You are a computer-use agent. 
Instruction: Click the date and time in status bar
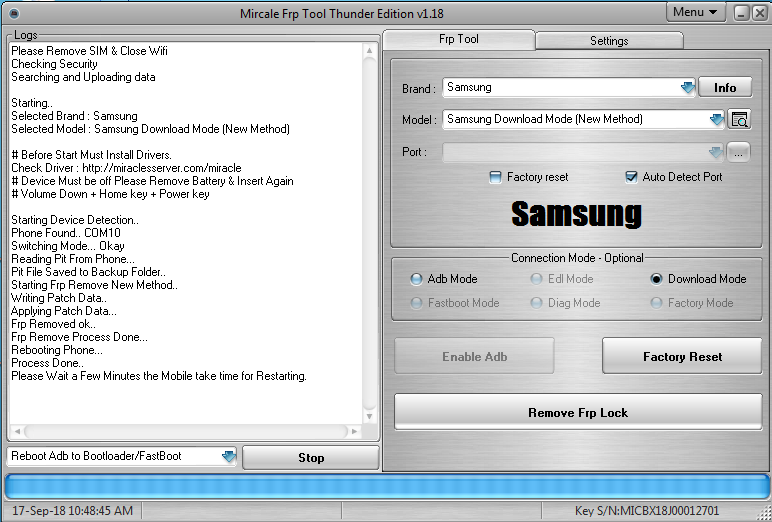pyautogui.click(x=72, y=511)
